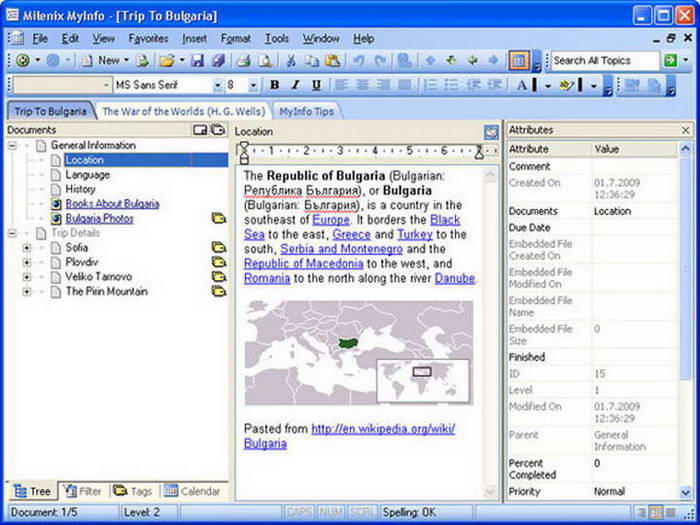Close the Attributes panel
The height and width of the screenshot is (525, 700).
tap(686, 130)
